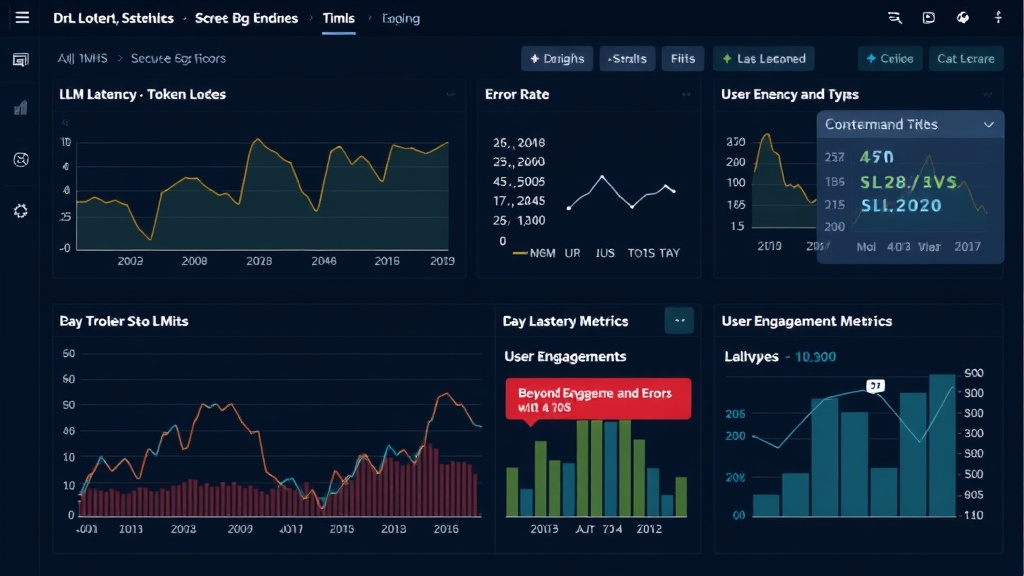Open LLM Latency panel options menu
Screen dimensions: 1024x576
(451, 95)
